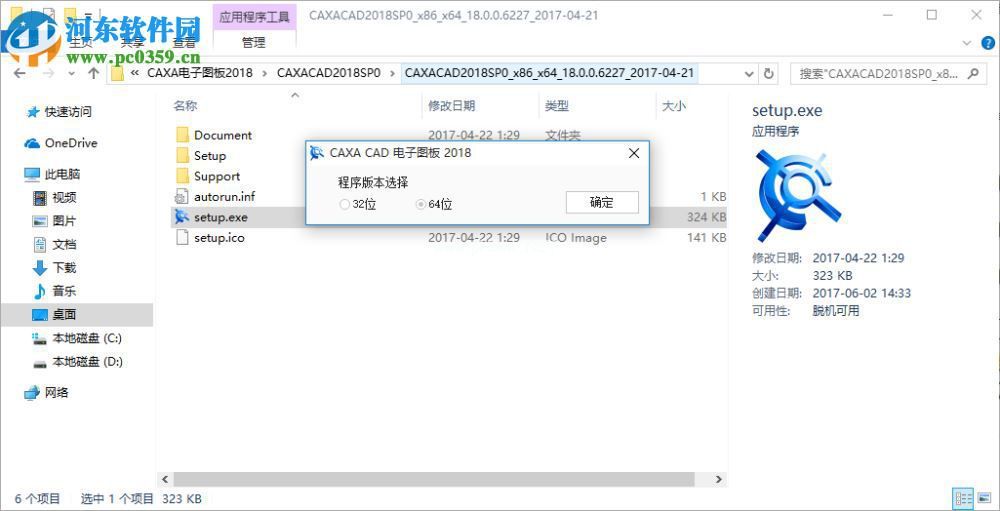Switch to details view icon

[x=962, y=498]
